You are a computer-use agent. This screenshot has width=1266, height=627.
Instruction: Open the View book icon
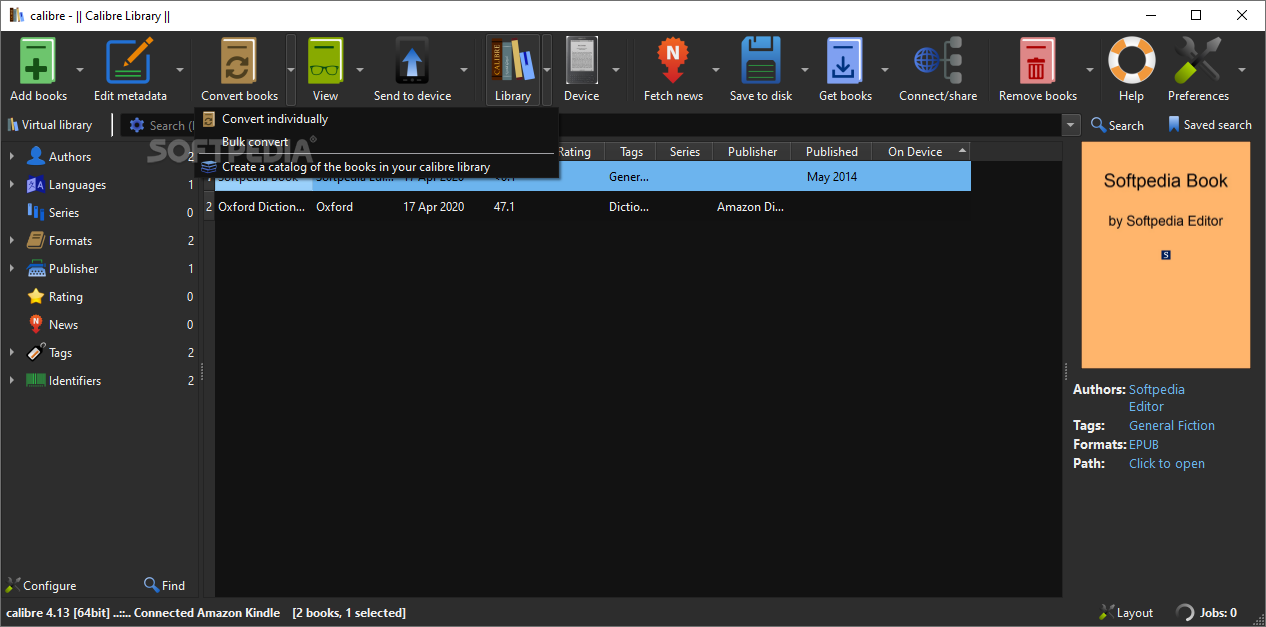(x=325, y=61)
